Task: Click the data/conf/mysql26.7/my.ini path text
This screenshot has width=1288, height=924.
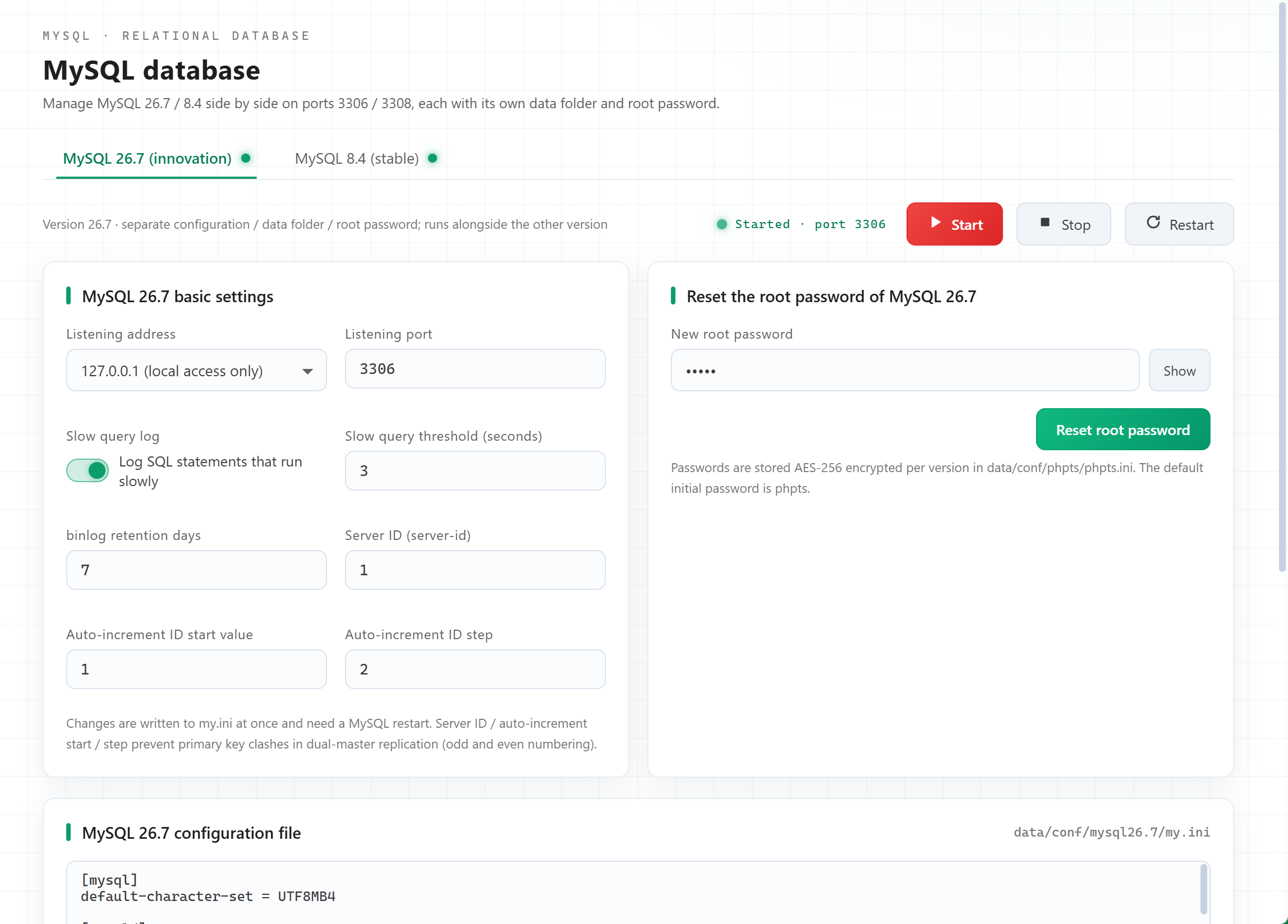Action: pyautogui.click(x=1111, y=832)
